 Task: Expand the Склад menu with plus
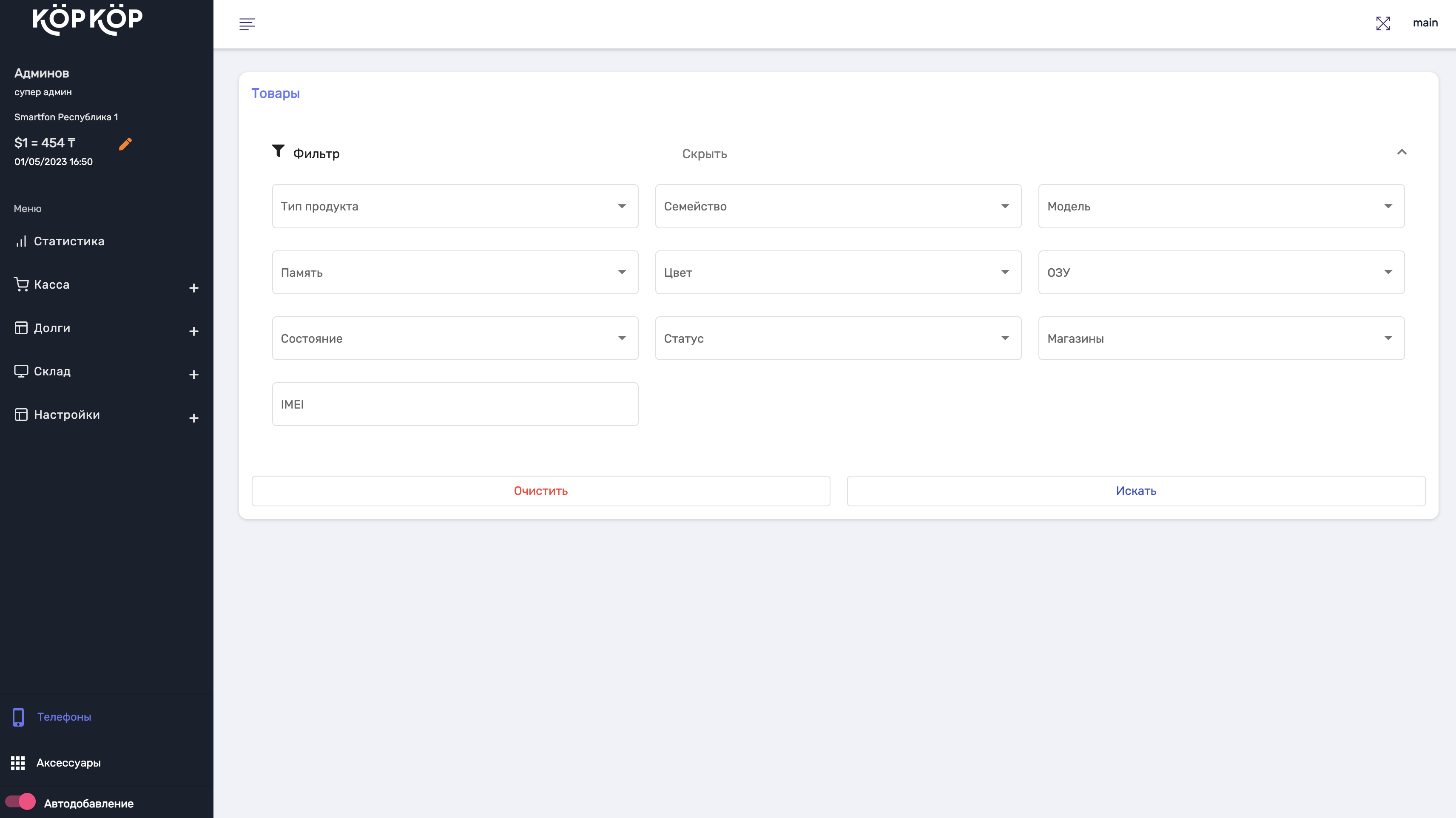pyautogui.click(x=193, y=375)
